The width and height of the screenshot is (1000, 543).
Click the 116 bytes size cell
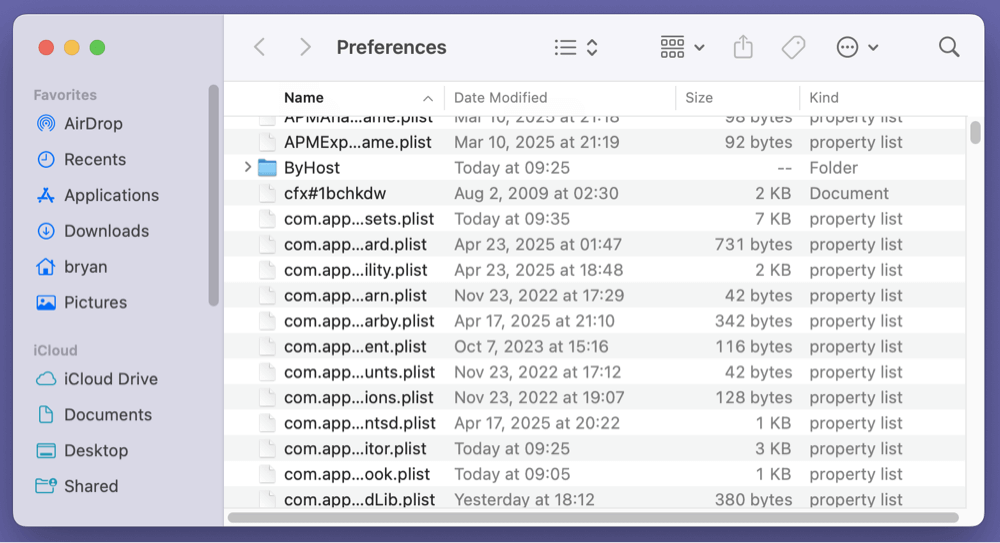753,346
